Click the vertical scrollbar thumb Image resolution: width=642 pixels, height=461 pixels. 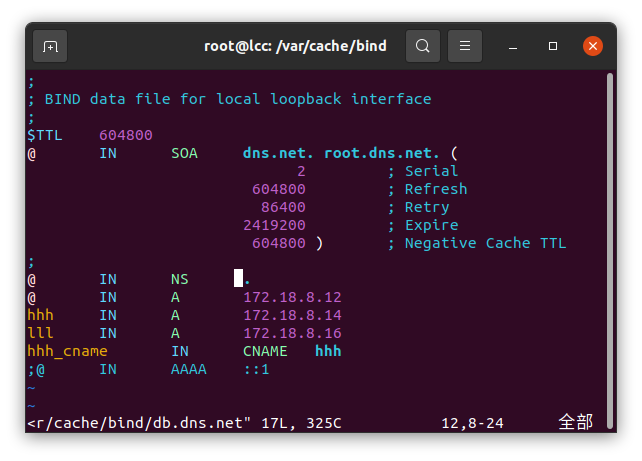(x=610, y=250)
